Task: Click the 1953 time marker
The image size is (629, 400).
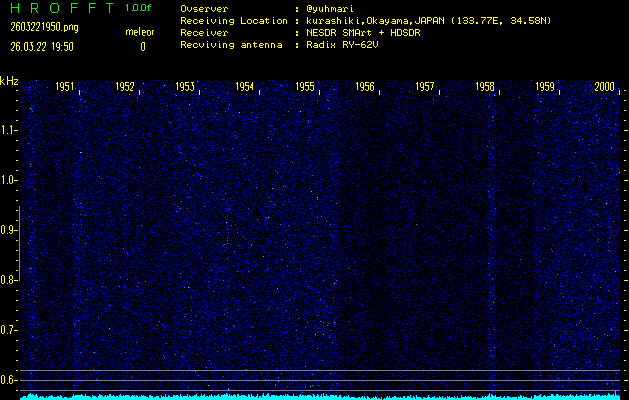Action: pyautogui.click(x=185, y=87)
